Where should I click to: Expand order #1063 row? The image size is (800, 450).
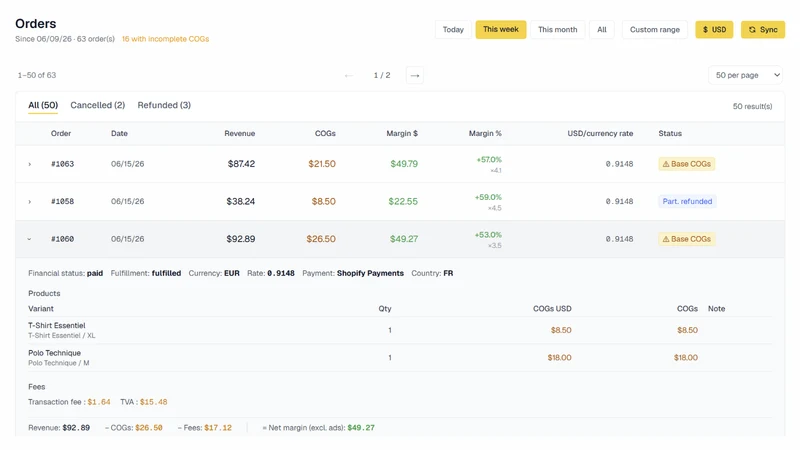[30, 164]
